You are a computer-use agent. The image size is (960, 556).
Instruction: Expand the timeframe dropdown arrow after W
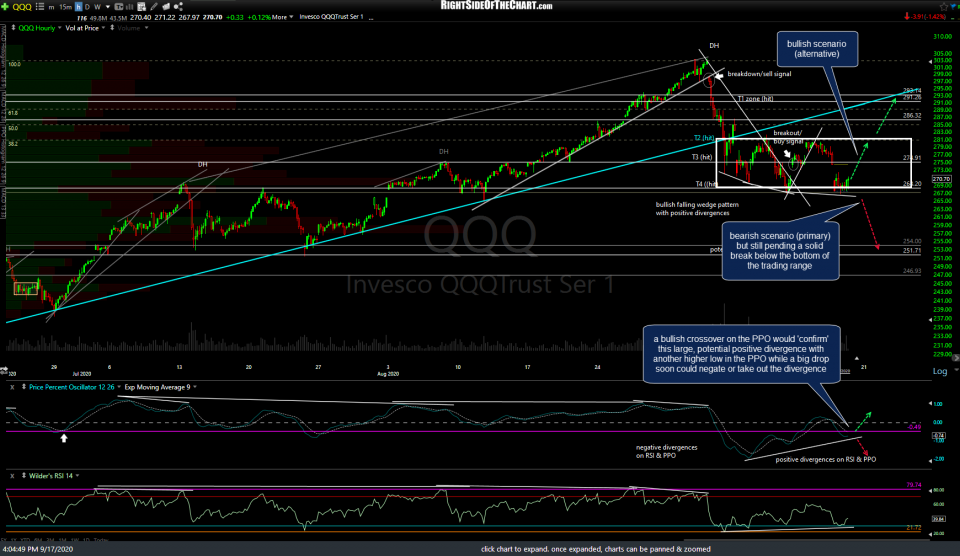coord(108,7)
